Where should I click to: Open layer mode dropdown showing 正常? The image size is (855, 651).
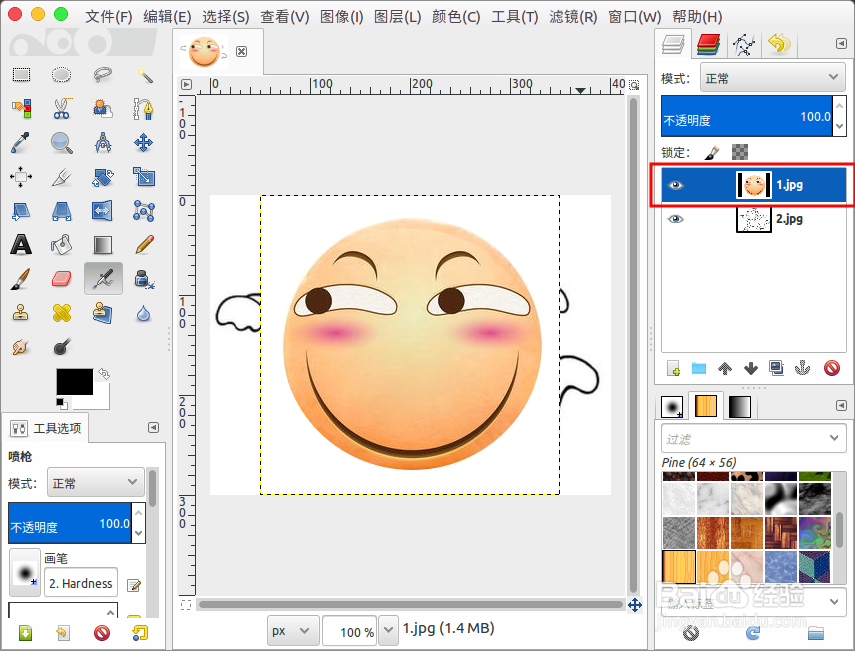pyautogui.click(x=772, y=78)
